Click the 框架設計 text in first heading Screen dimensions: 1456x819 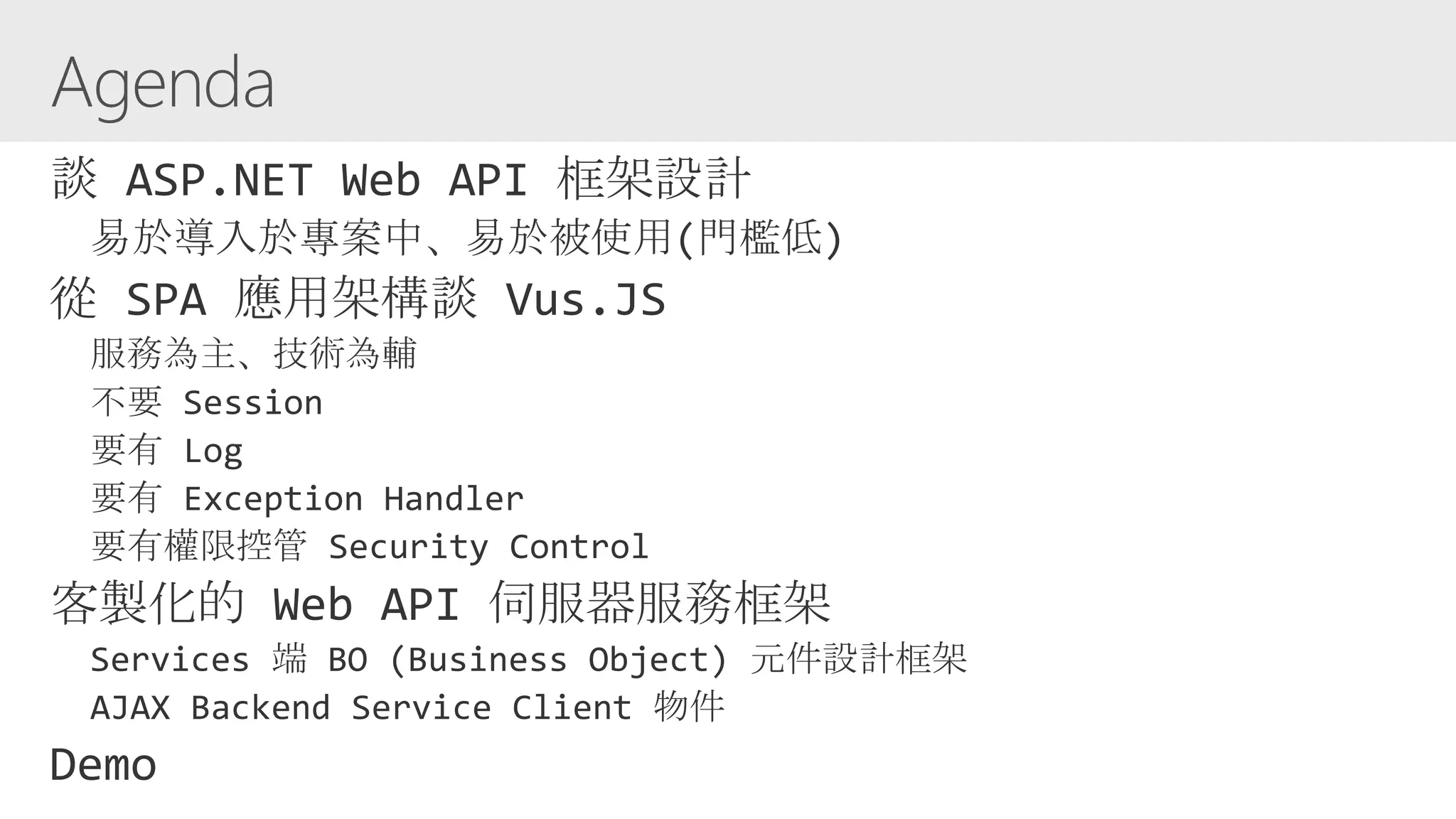tap(654, 178)
